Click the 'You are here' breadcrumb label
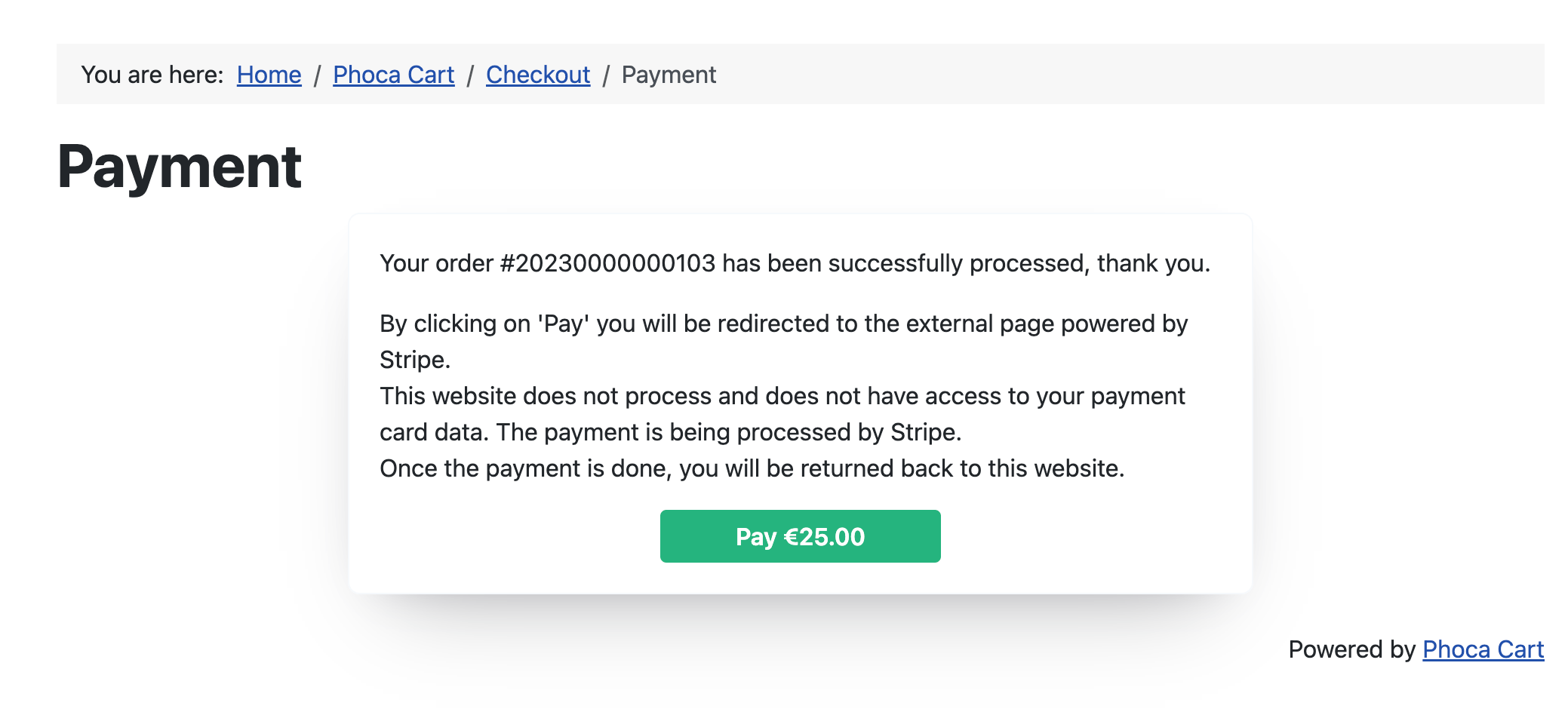Image resolution: width=1568 pixels, height=715 pixels. point(152,75)
